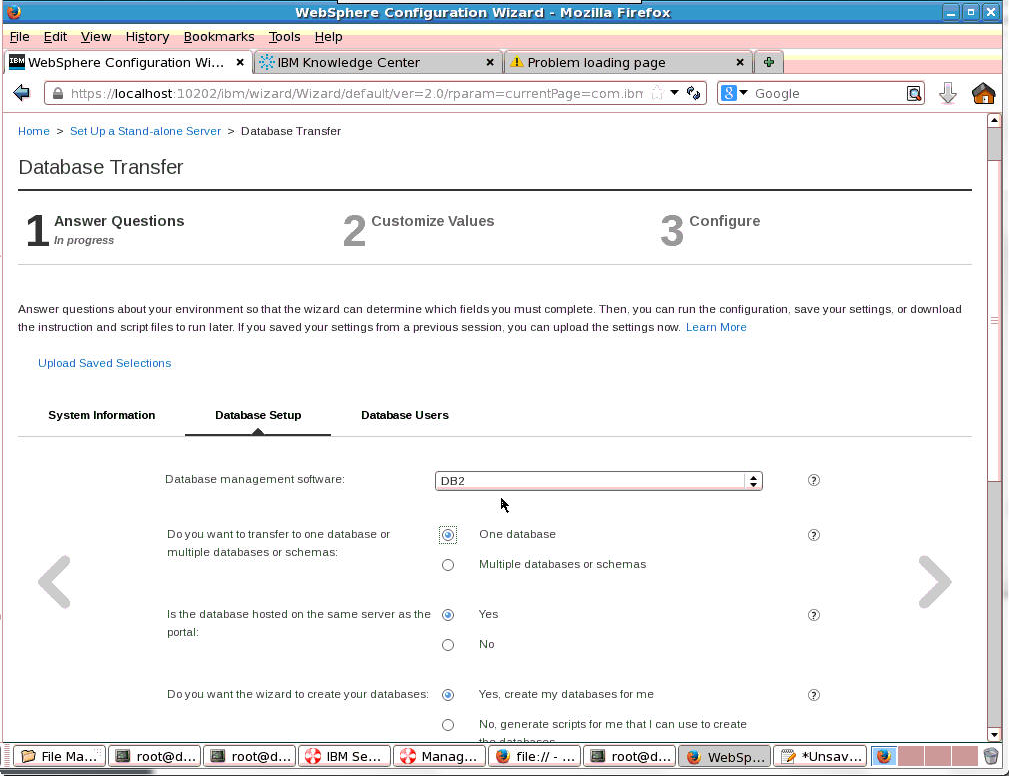The width and height of the screenshot is (1009, 776).
Task: Open help for one or multiple databases question
Action: point(813,535)
